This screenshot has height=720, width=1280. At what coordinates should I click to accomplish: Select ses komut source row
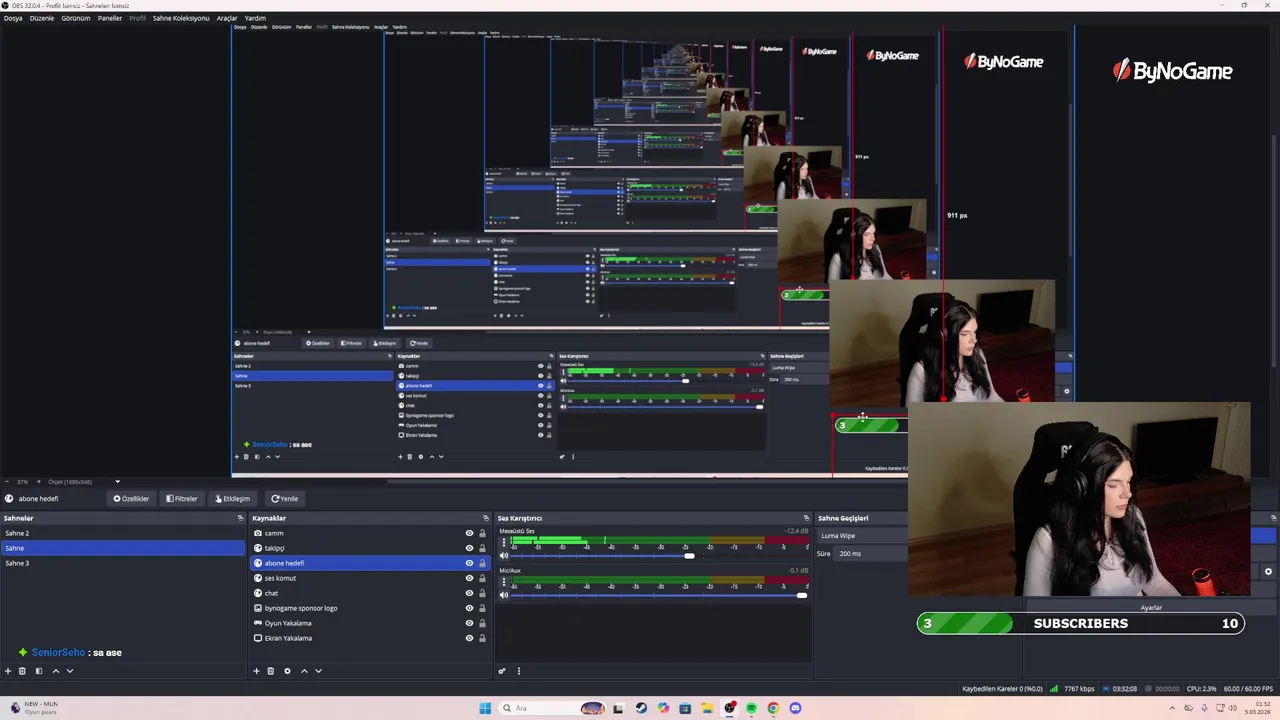369,578
